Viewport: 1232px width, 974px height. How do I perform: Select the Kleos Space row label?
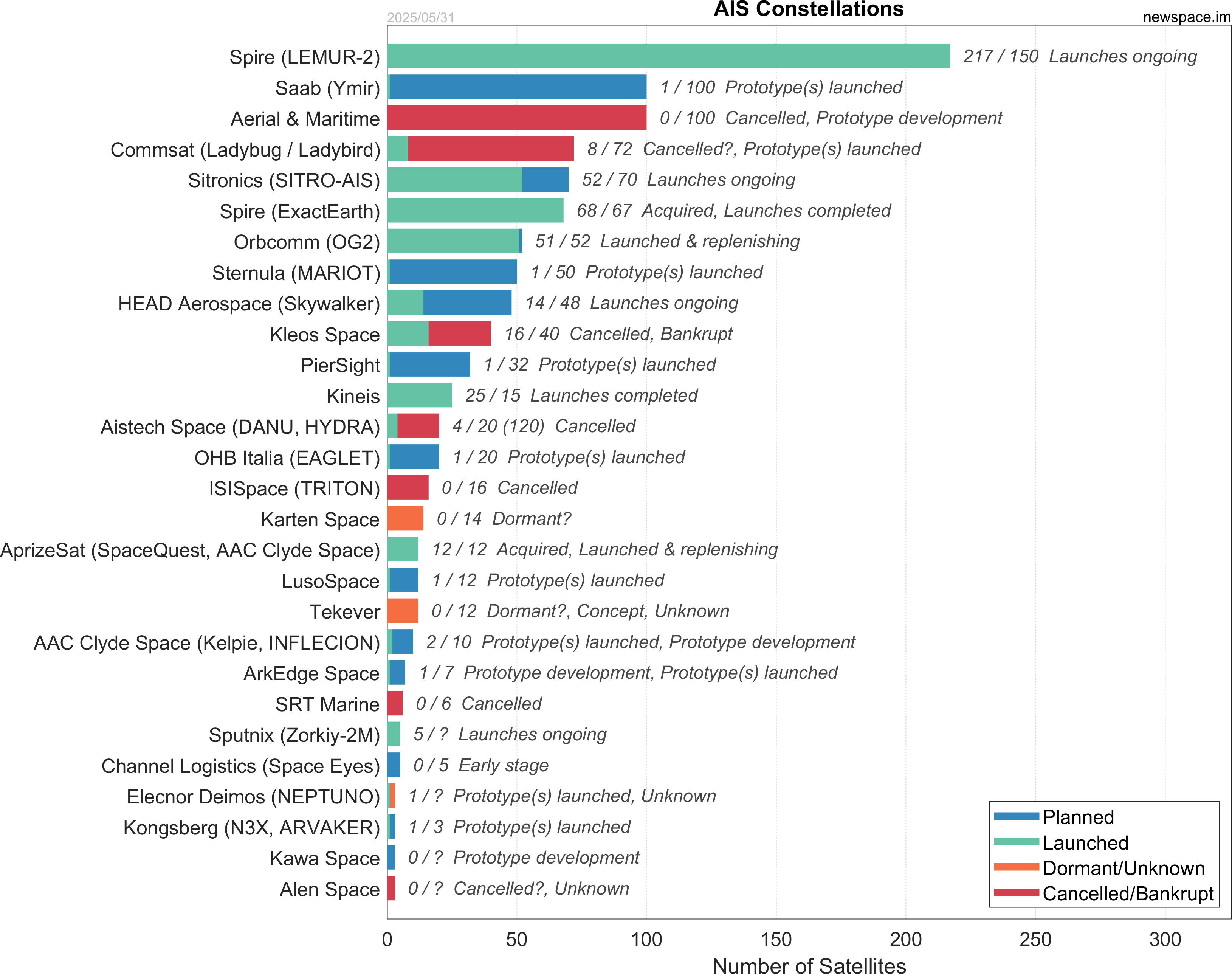pos(324,334)
